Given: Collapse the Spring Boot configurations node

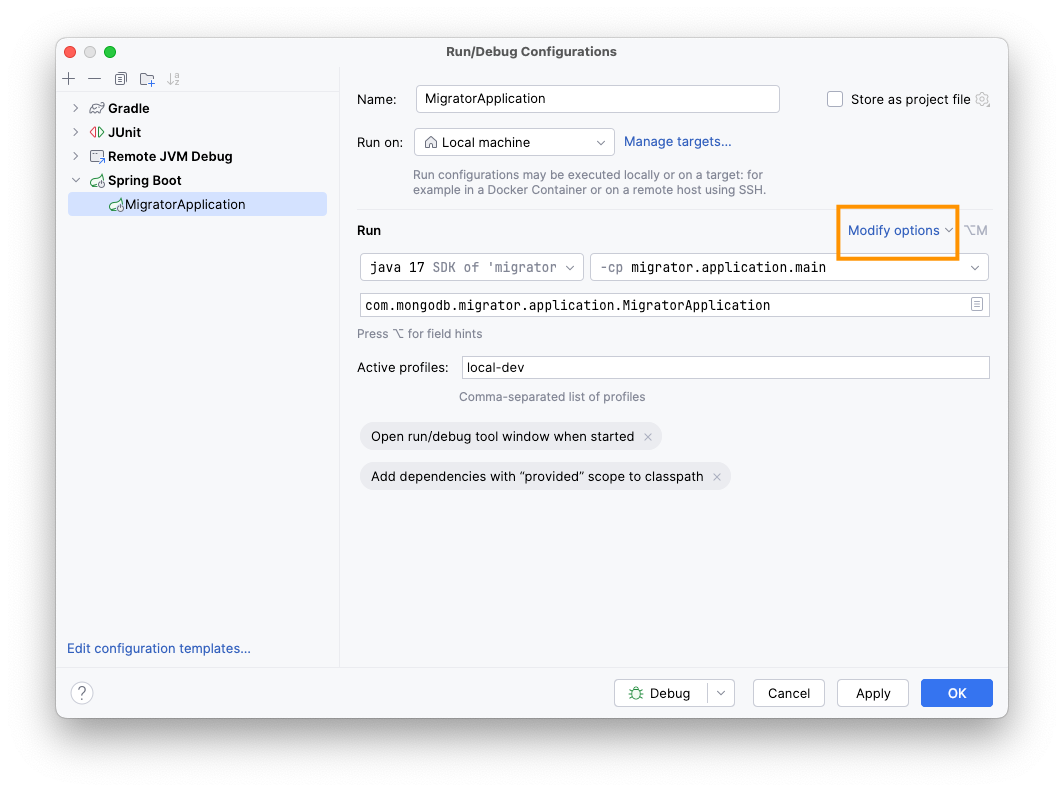Looking at the screenshot, I should 75,181.
